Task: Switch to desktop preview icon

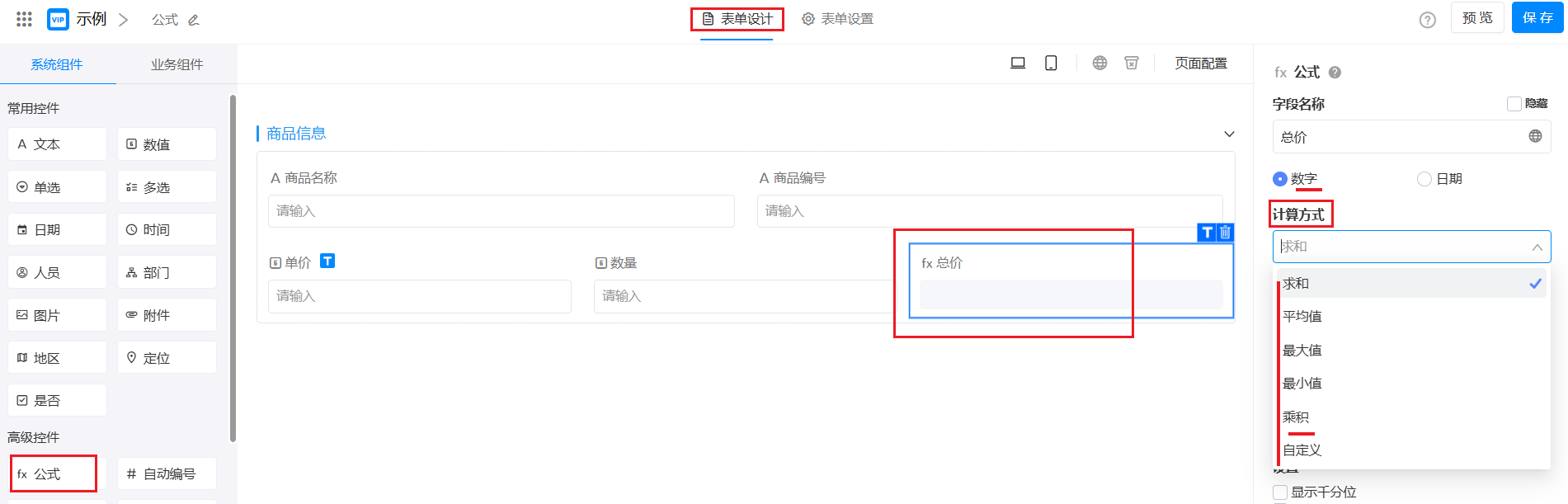Action: pos(1018,64)
